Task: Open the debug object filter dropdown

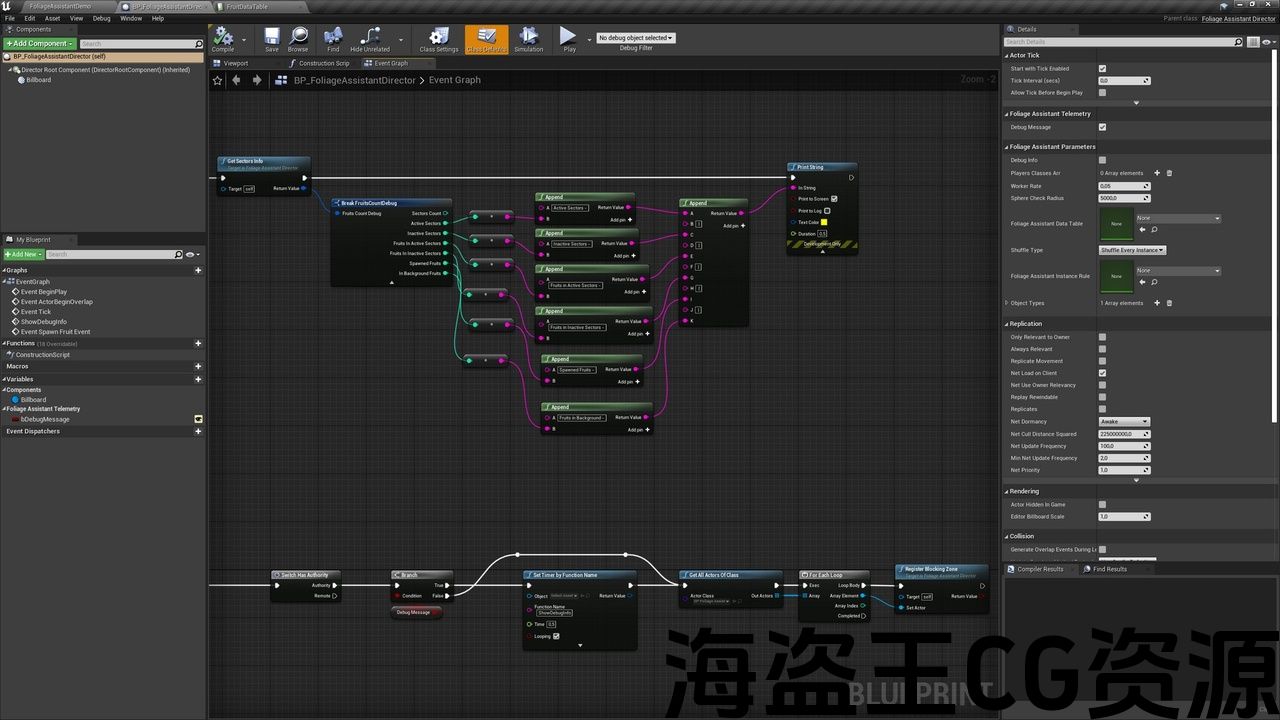Action: tap(636, 38)
